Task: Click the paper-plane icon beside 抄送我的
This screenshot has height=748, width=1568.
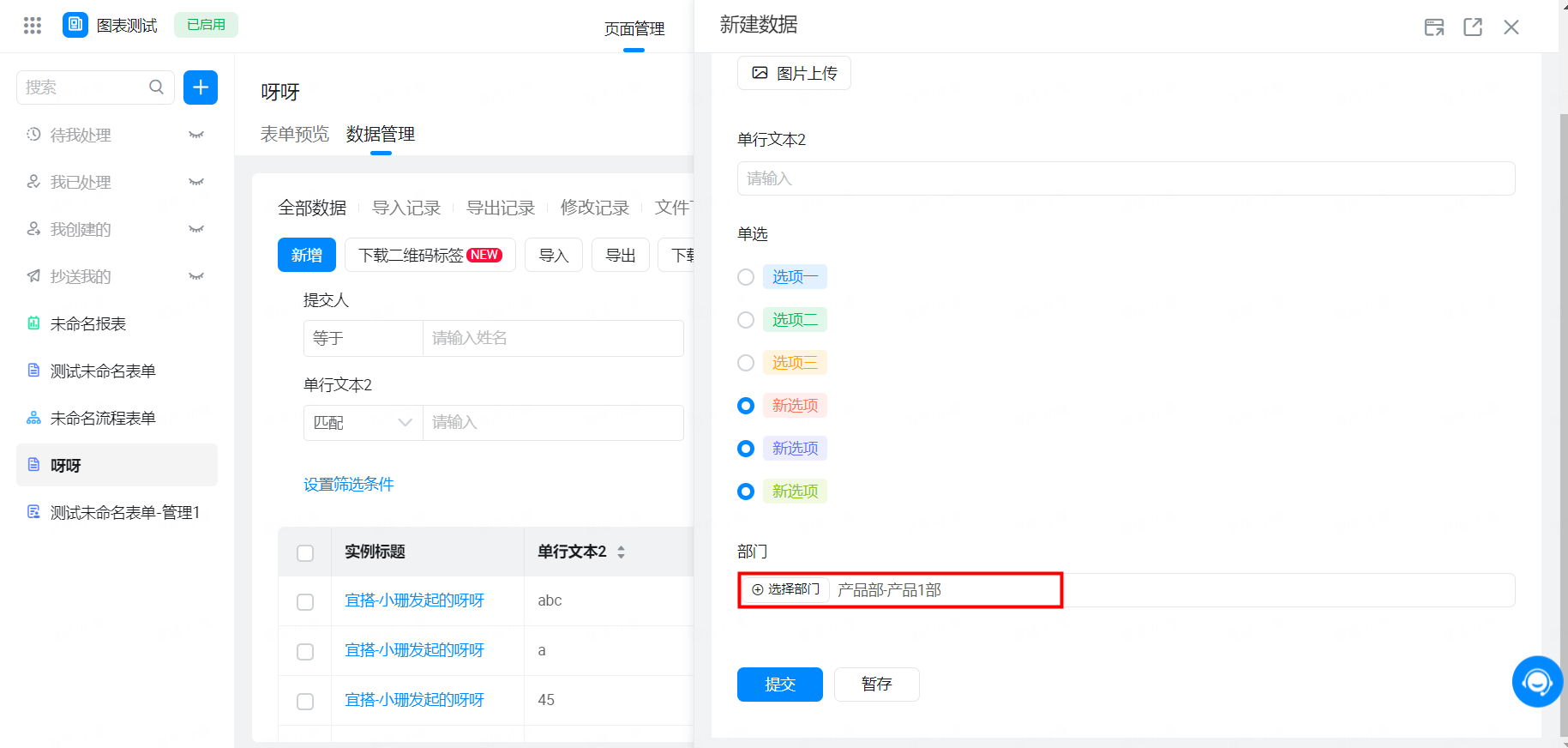Action: [33, 275]
